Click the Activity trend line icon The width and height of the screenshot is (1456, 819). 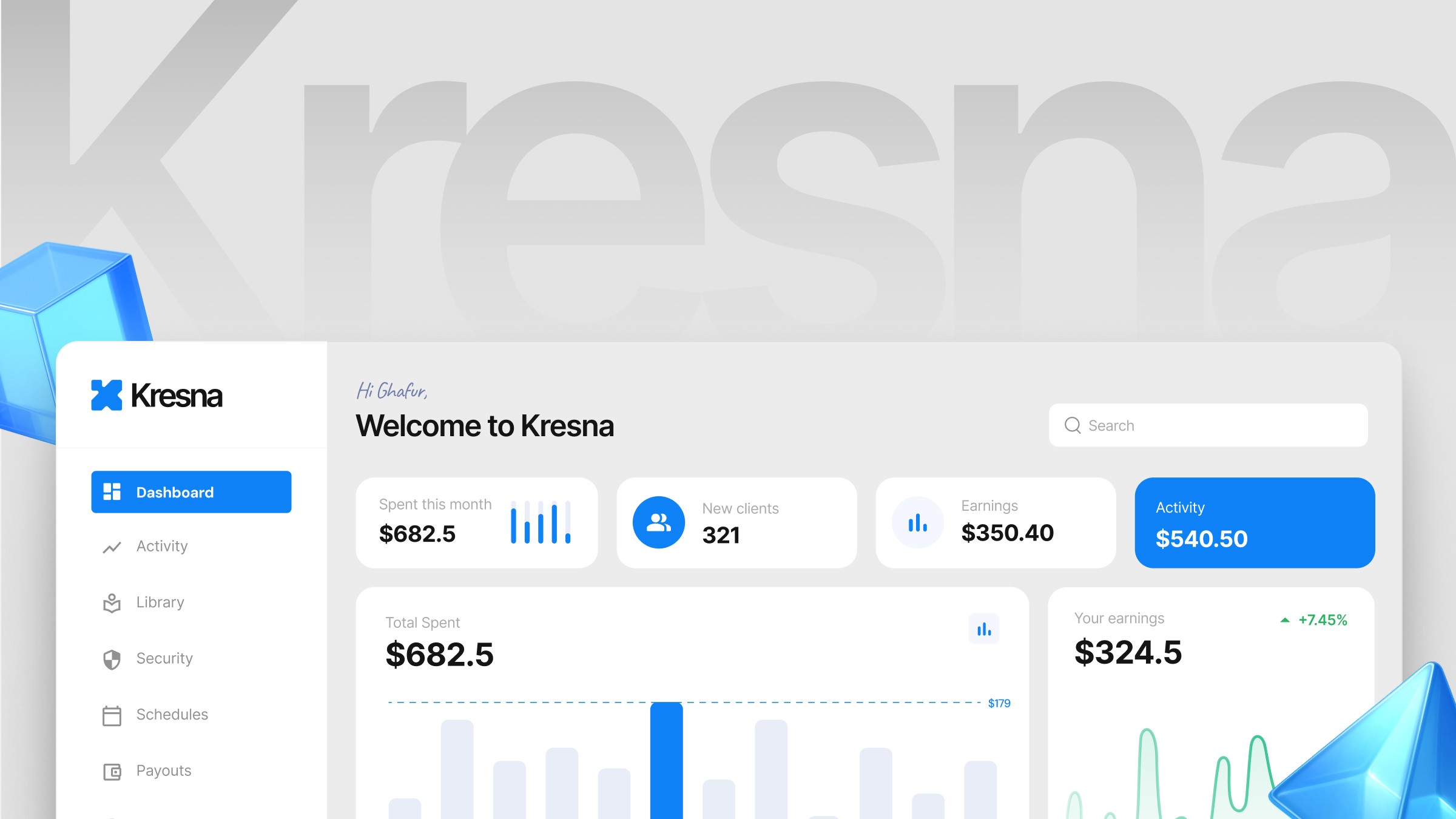pyautogui.click(x=112, y=547)
